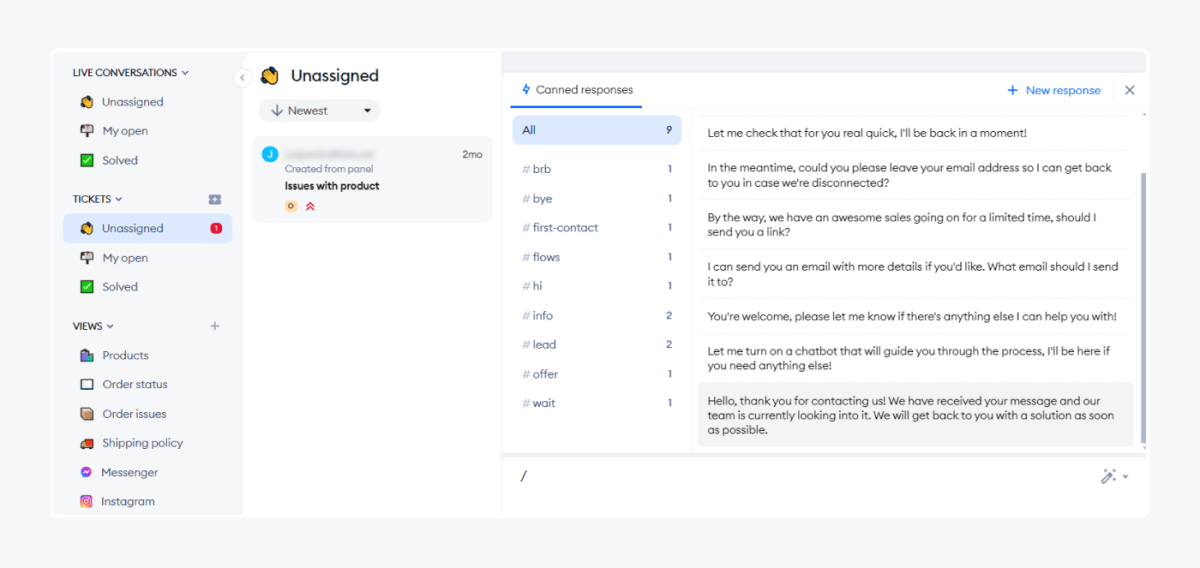The height and width of the screenshot is (568, 1200).
Task: Filter by the offer tag
Action: (x=597, y=374)
